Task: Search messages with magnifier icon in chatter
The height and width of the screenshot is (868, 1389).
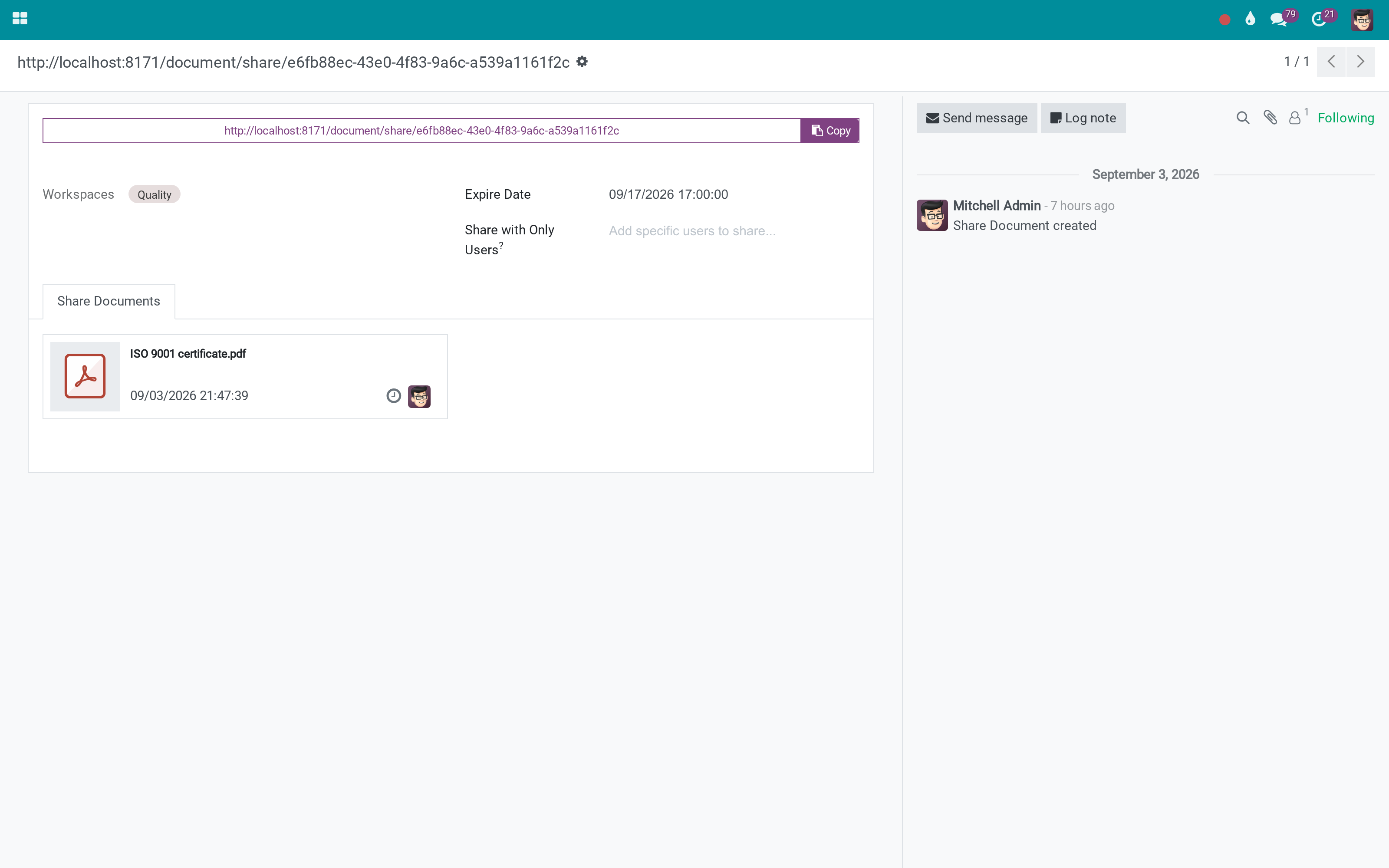Action: 1243,118
